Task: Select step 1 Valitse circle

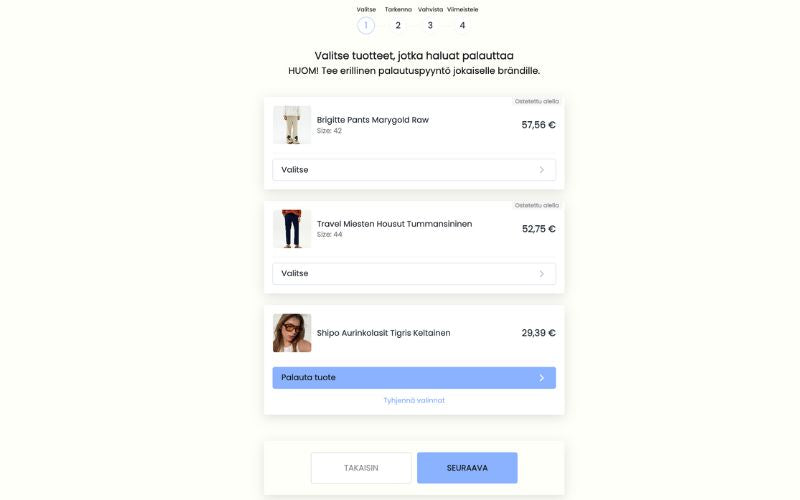Action: 366,26
